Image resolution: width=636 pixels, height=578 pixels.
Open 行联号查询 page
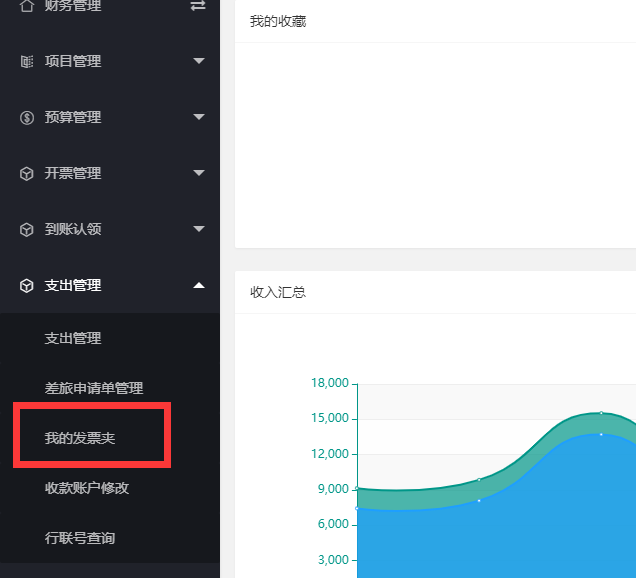pos(80,538)
